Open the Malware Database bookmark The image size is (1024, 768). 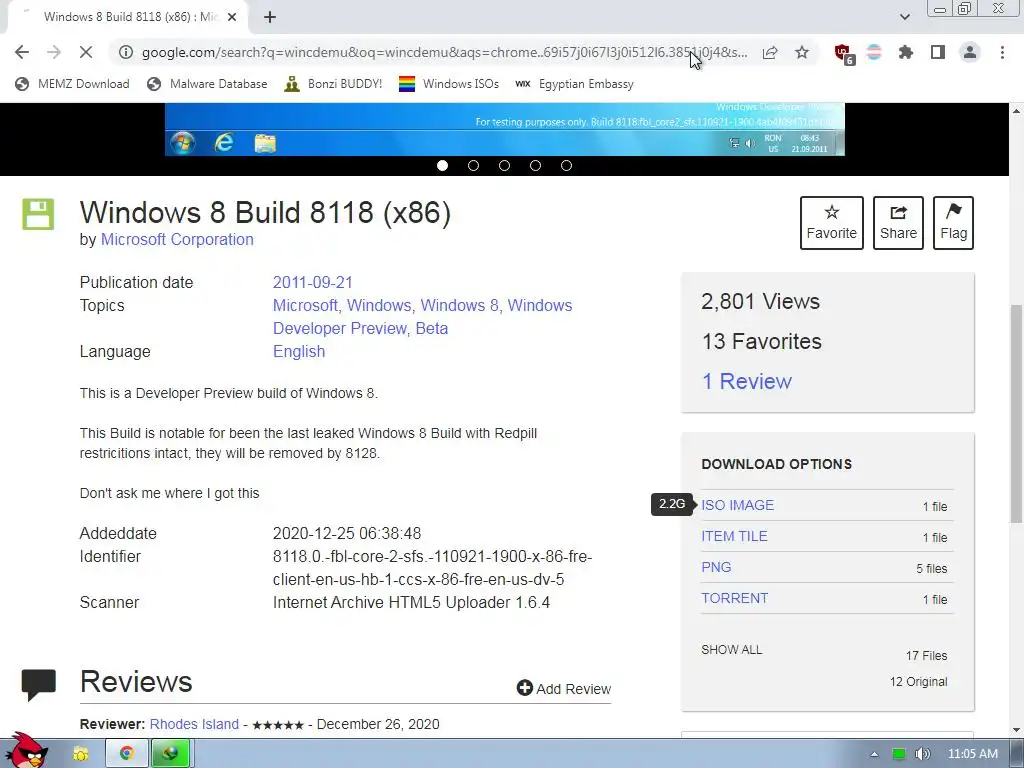point(207,84)
